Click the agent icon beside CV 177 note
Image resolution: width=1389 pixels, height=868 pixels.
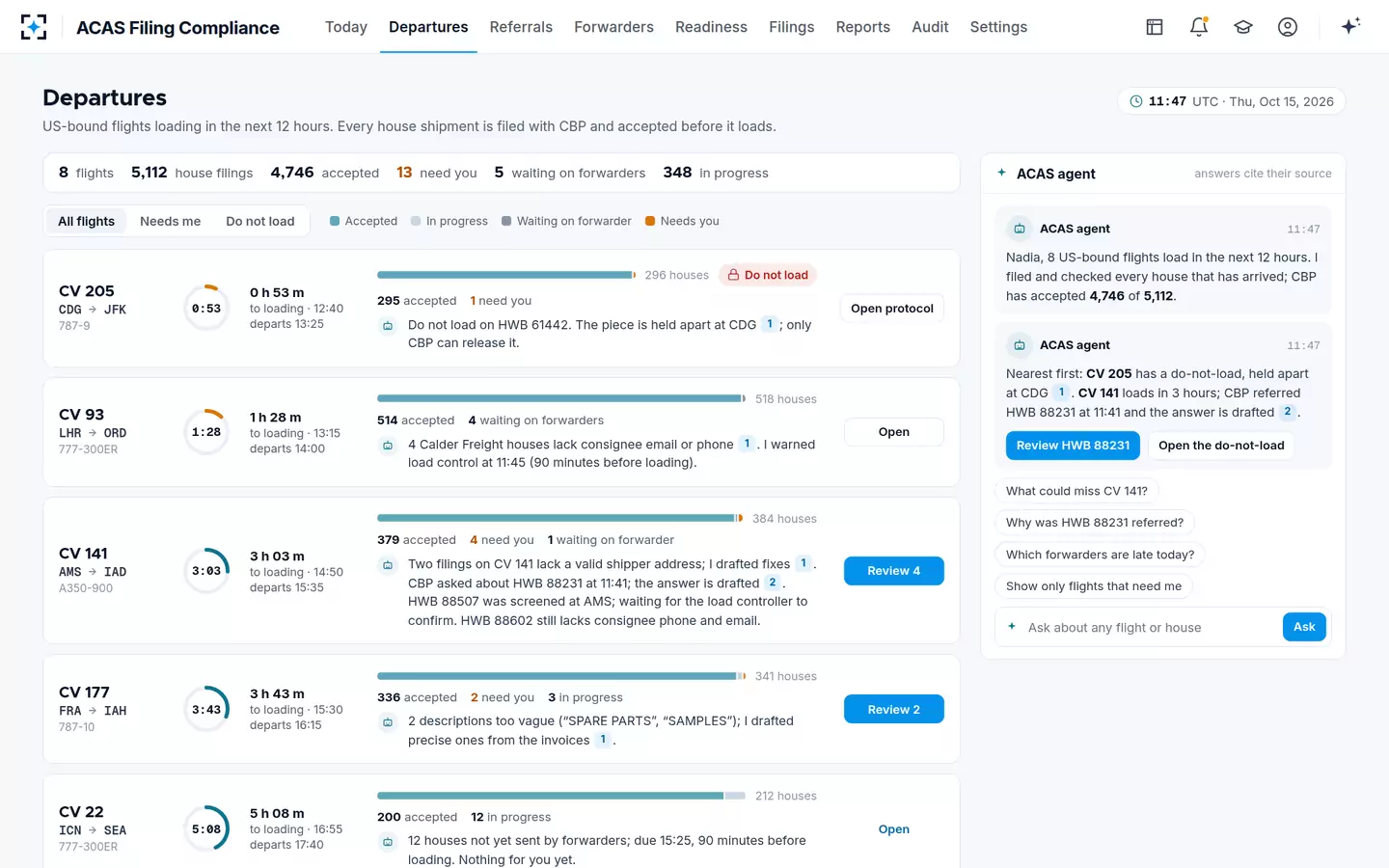388,721
